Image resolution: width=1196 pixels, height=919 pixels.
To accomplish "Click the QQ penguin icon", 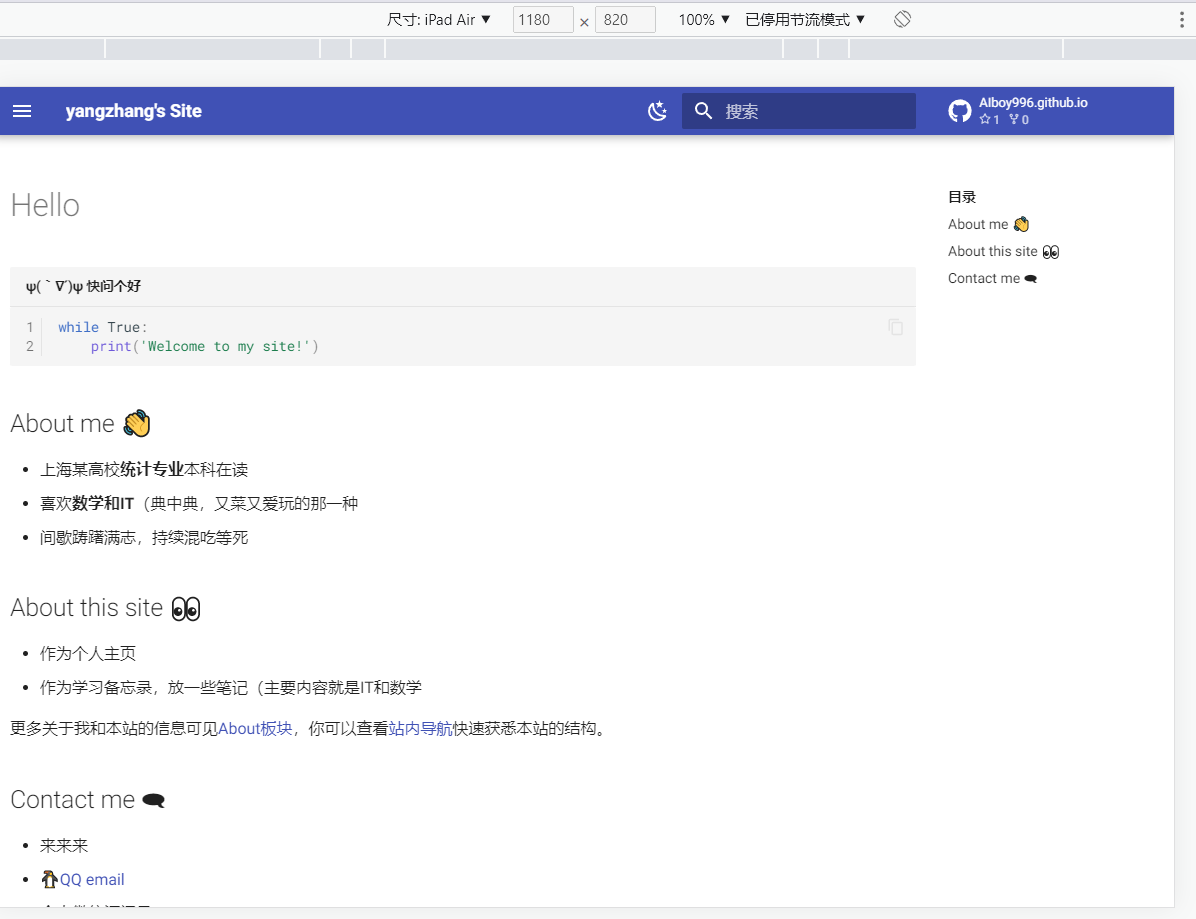I will pyautogui.click(x=49, y=879).
